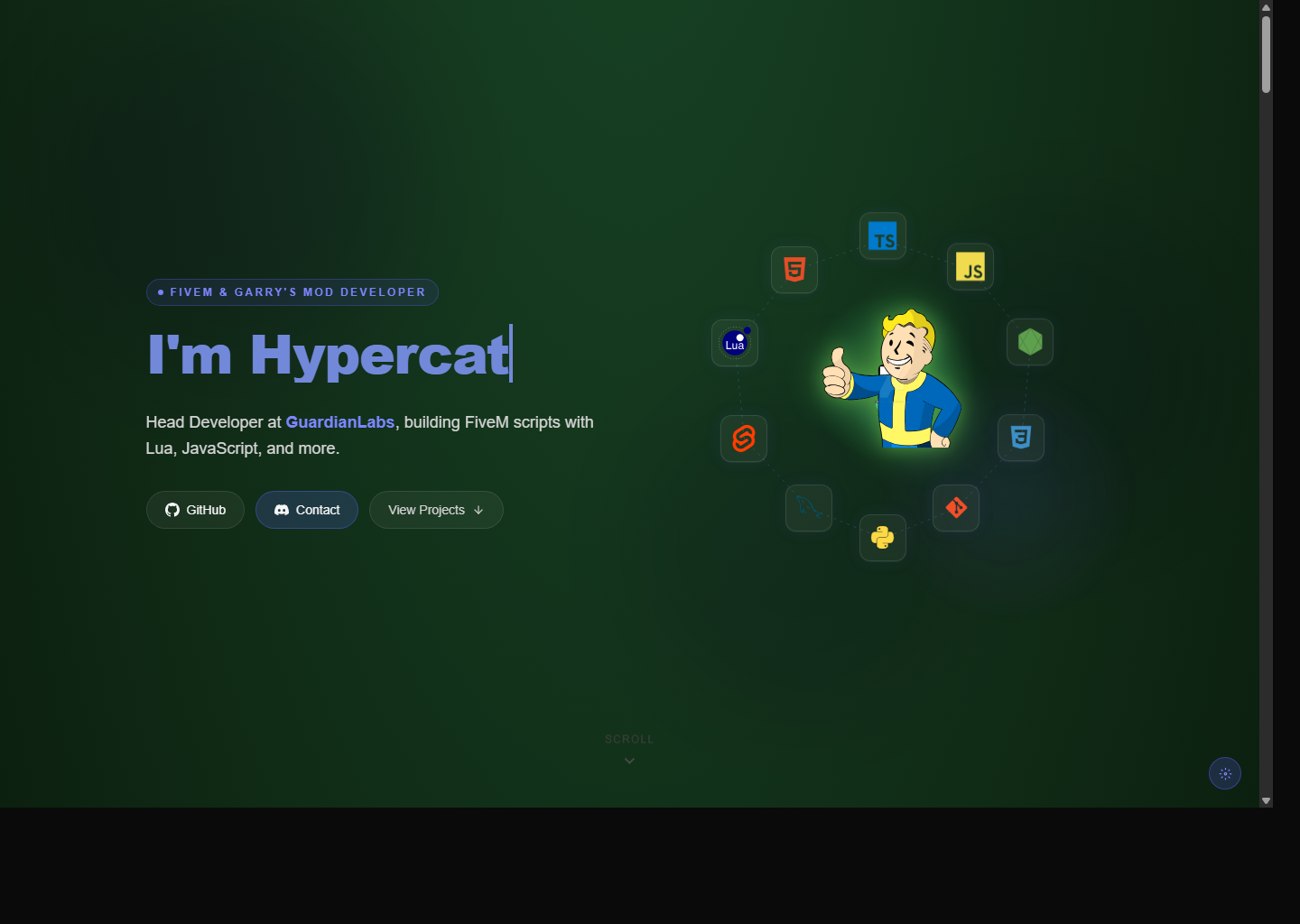Click the Contact Discord button
Viewport: 1300px width, 924px height.
tap(307, 510)
